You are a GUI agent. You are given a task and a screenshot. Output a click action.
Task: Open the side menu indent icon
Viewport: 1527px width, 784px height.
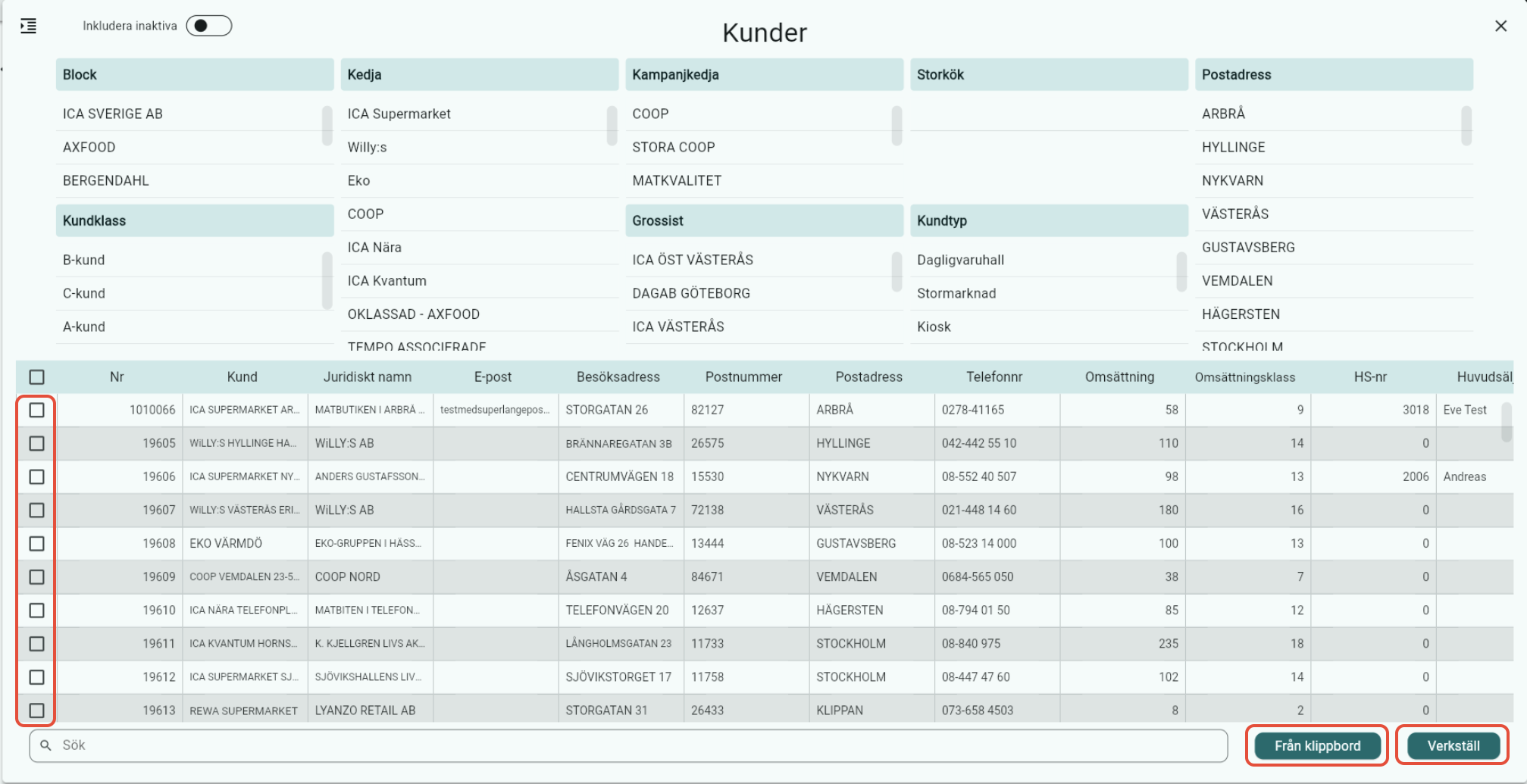click(28, 26)
